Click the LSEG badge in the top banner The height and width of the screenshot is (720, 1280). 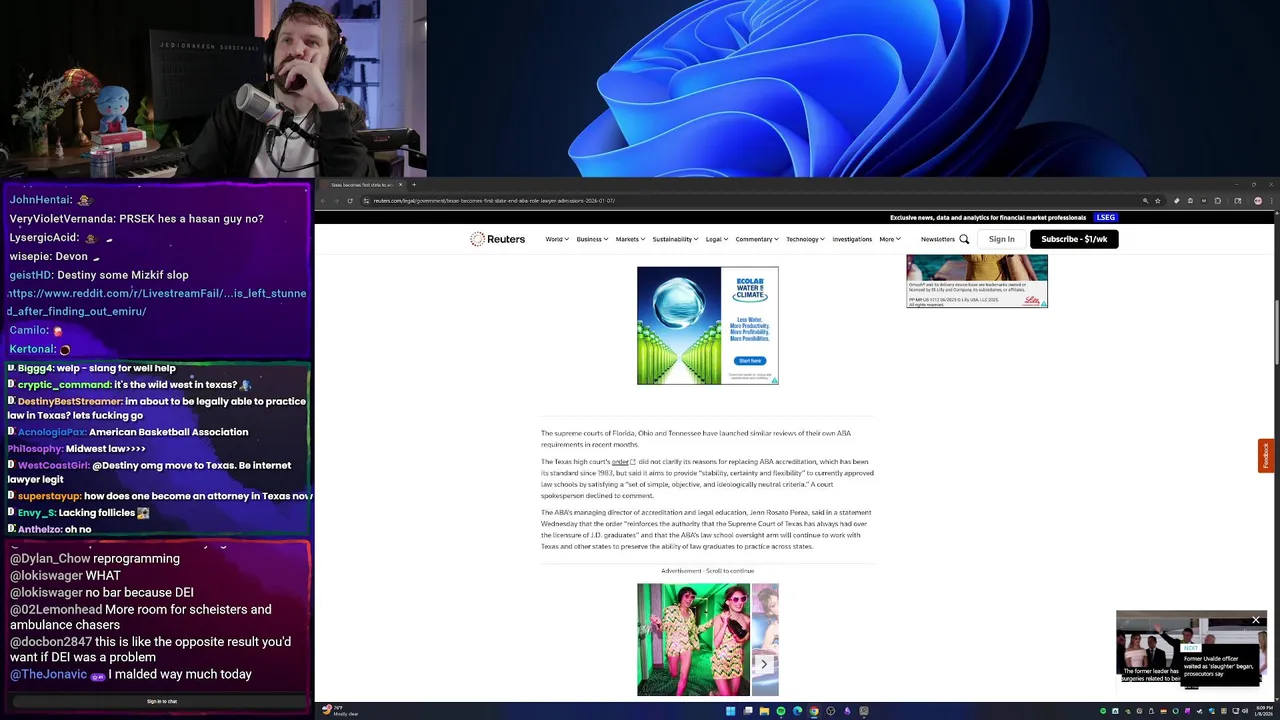pos(1106,217)
